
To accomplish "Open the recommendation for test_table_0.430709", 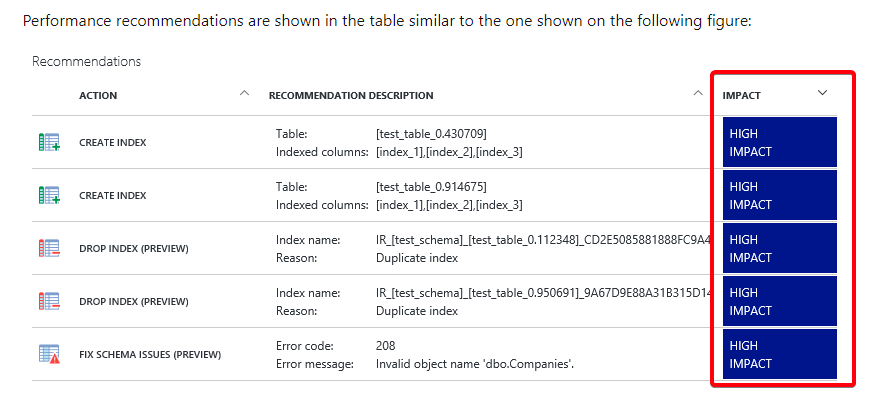I will (x=373, y=142).
